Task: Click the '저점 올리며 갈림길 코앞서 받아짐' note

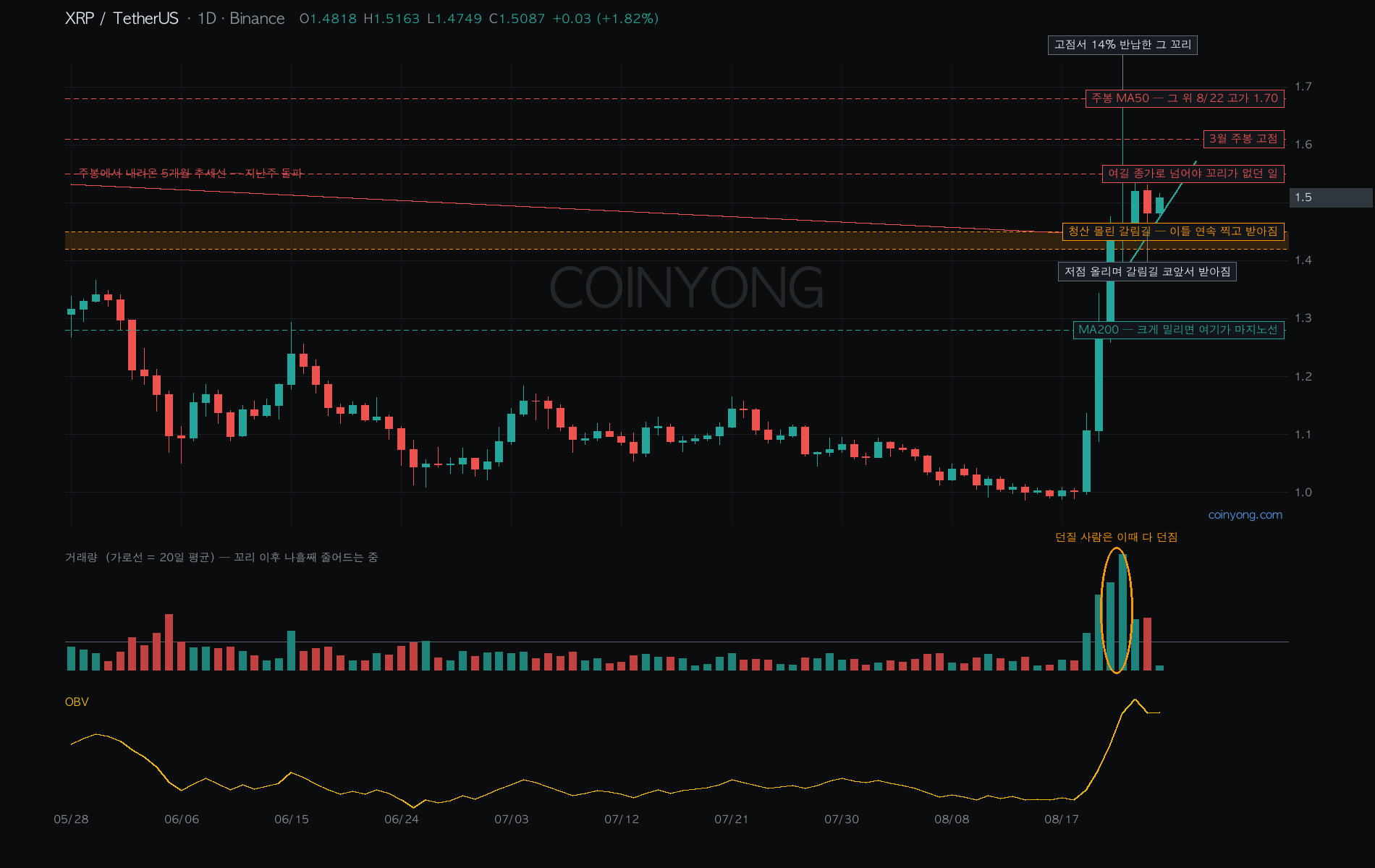Action: coord(1147,272)
